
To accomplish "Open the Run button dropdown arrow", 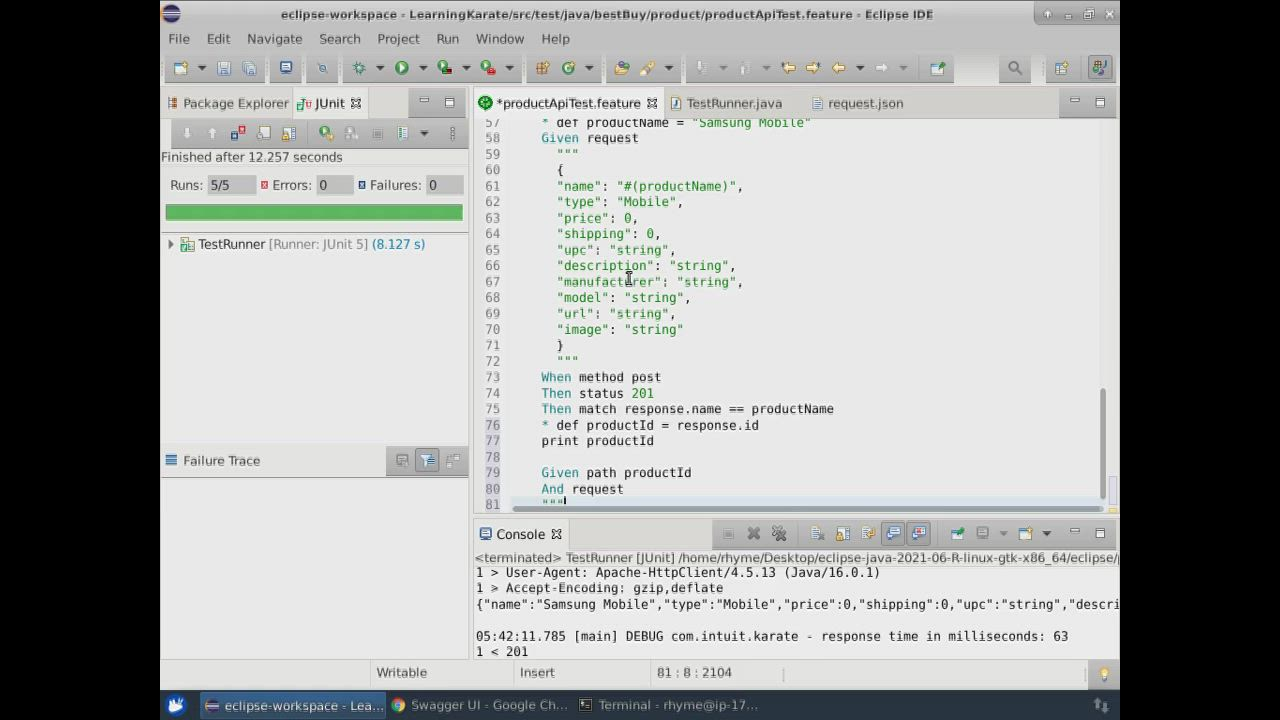I will (x=422, y=68).
